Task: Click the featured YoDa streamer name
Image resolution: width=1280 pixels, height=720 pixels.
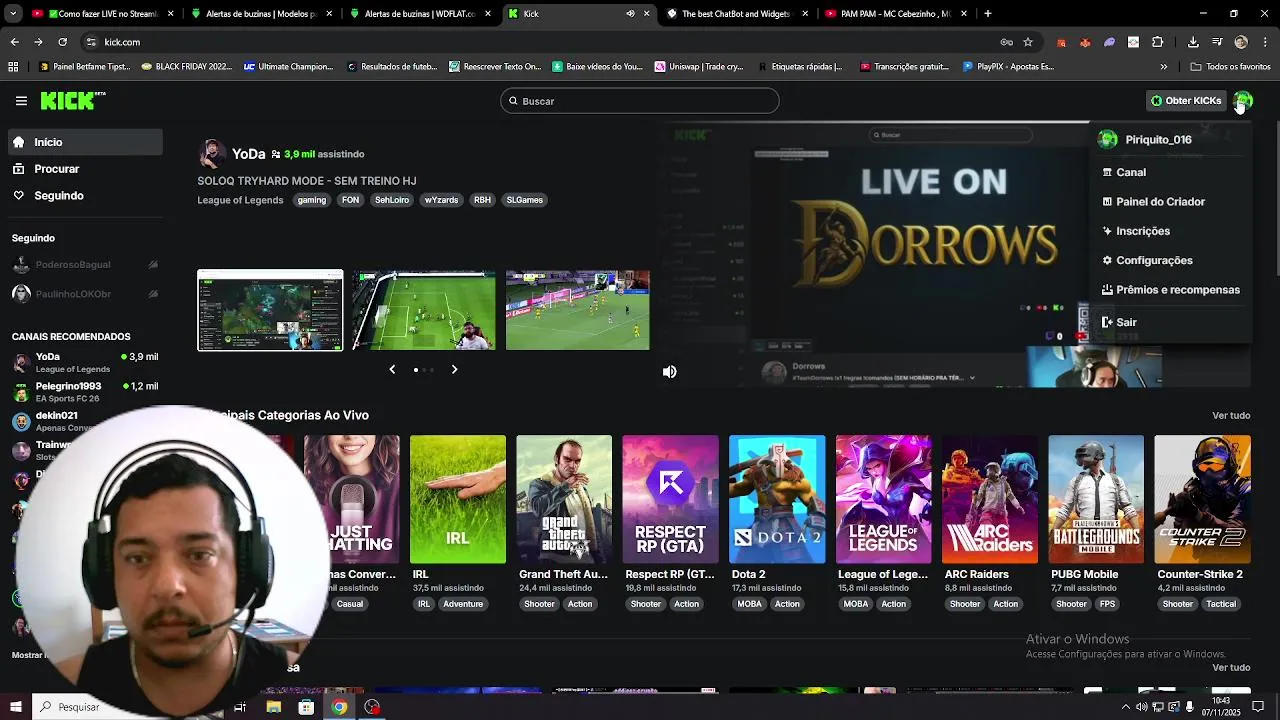Action: pos(248,154)
